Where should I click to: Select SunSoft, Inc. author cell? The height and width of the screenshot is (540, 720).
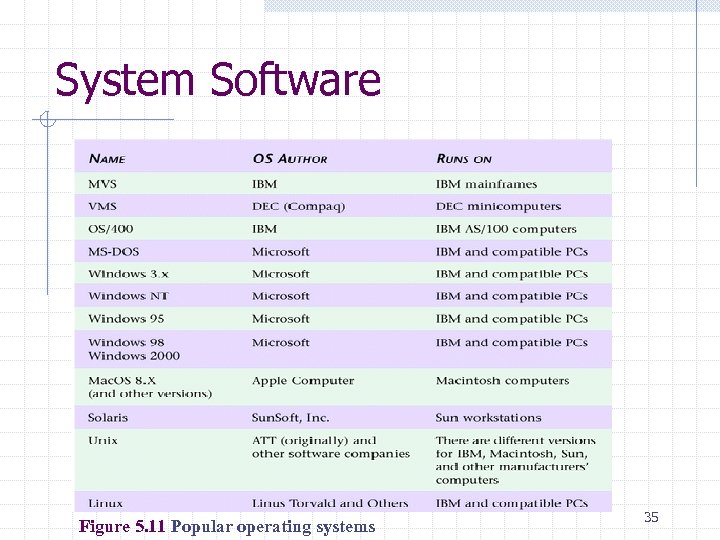click(290, 418)
